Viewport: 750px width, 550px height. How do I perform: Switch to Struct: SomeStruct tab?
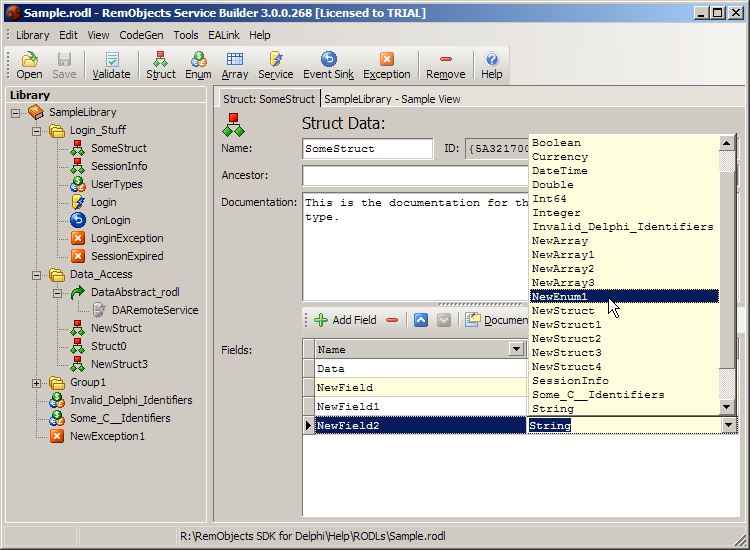pyautogui.click(x=269, y=99)
